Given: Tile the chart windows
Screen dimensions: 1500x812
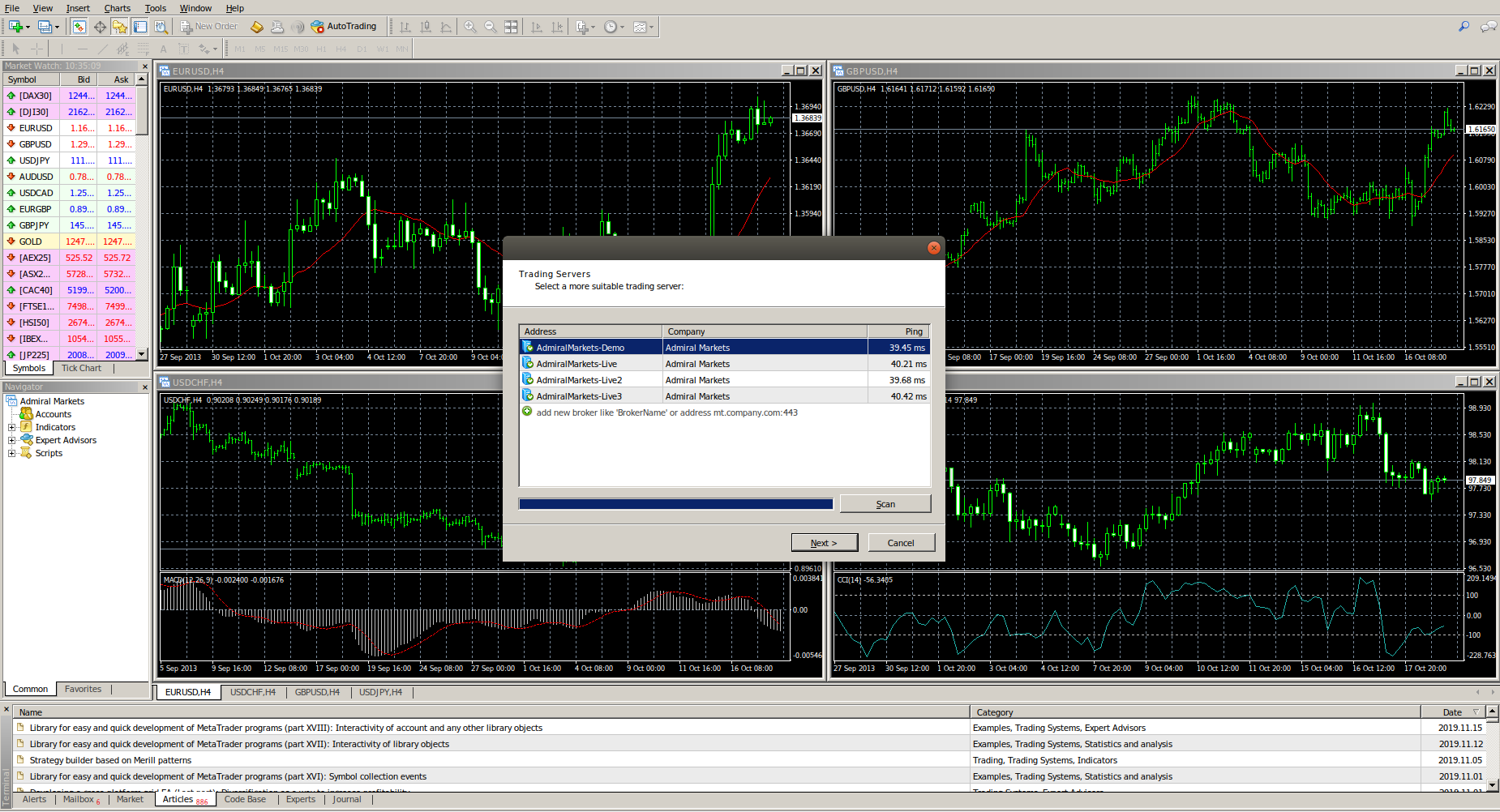Looking at the screenshot, I should pos(511,27).
